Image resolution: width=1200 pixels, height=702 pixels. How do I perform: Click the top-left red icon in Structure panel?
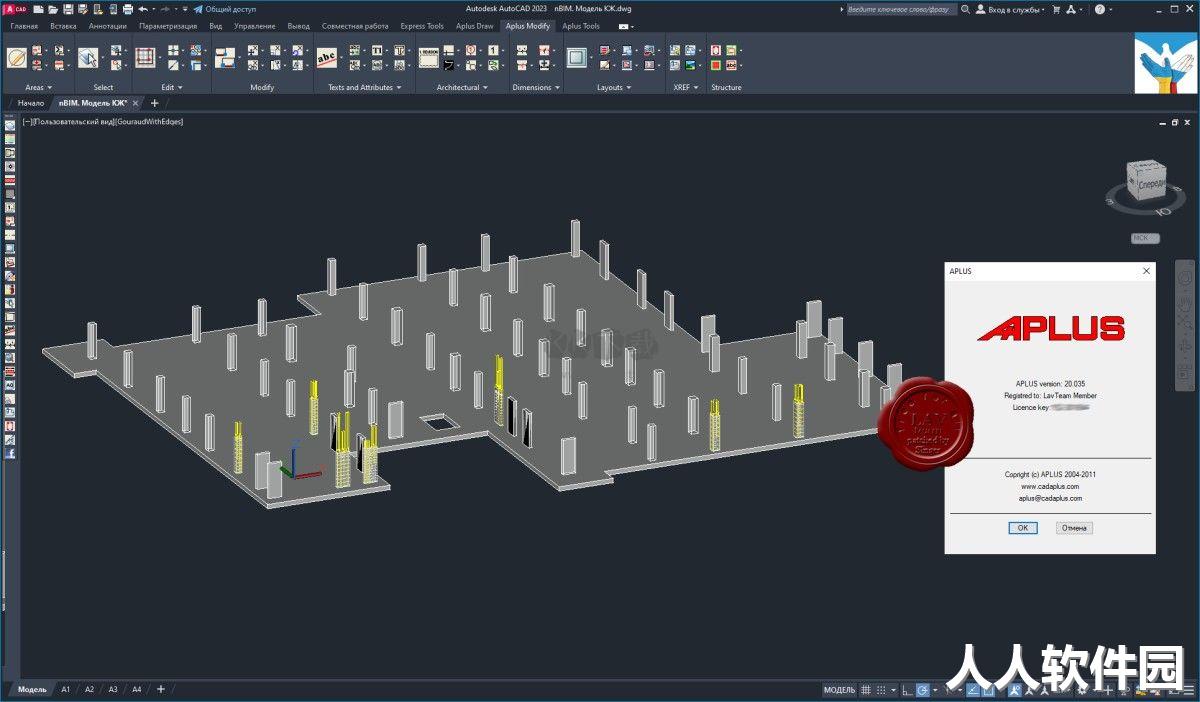pos(716,50)
